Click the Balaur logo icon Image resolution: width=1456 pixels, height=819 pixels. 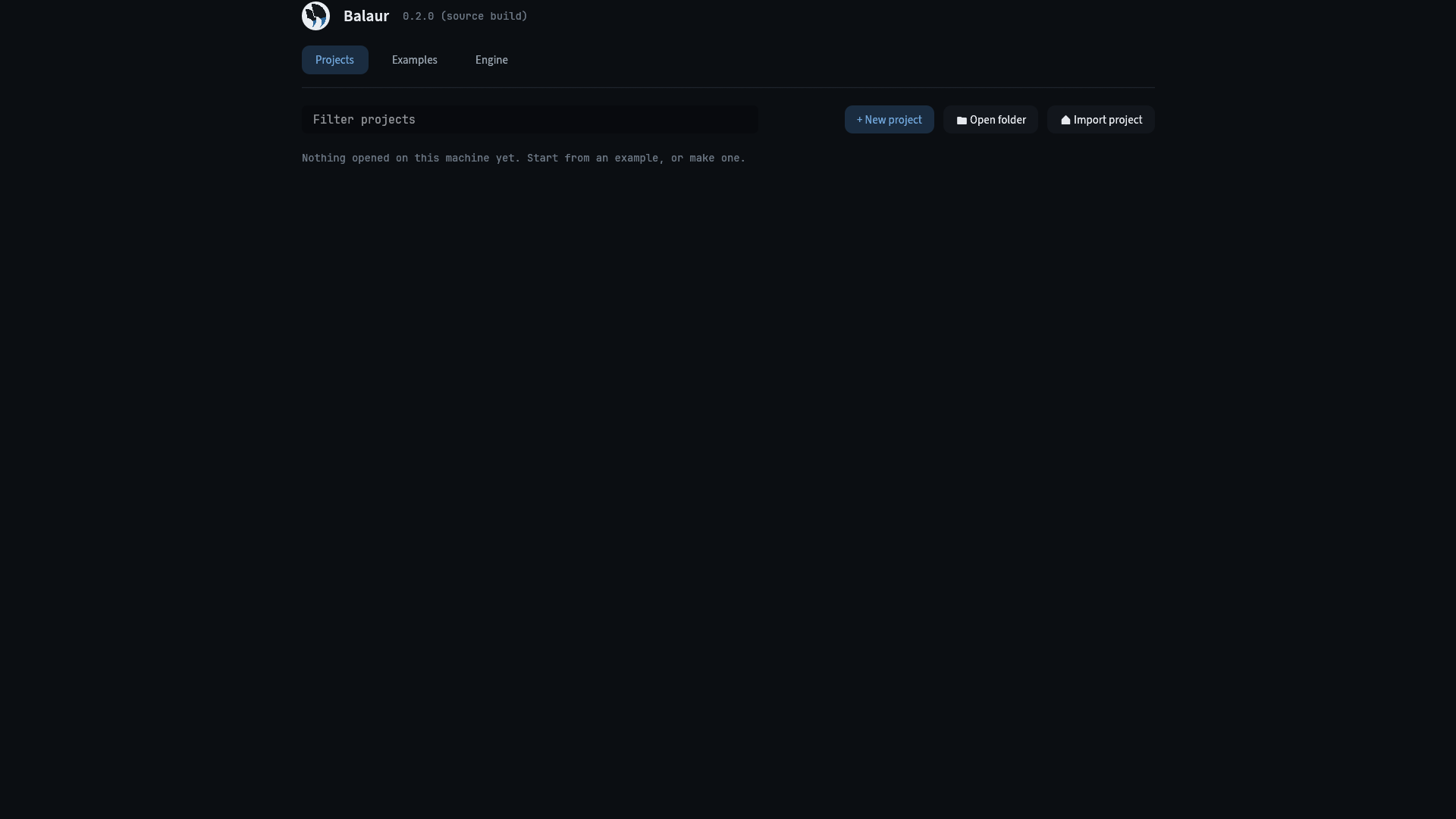[x=315, y=16]
